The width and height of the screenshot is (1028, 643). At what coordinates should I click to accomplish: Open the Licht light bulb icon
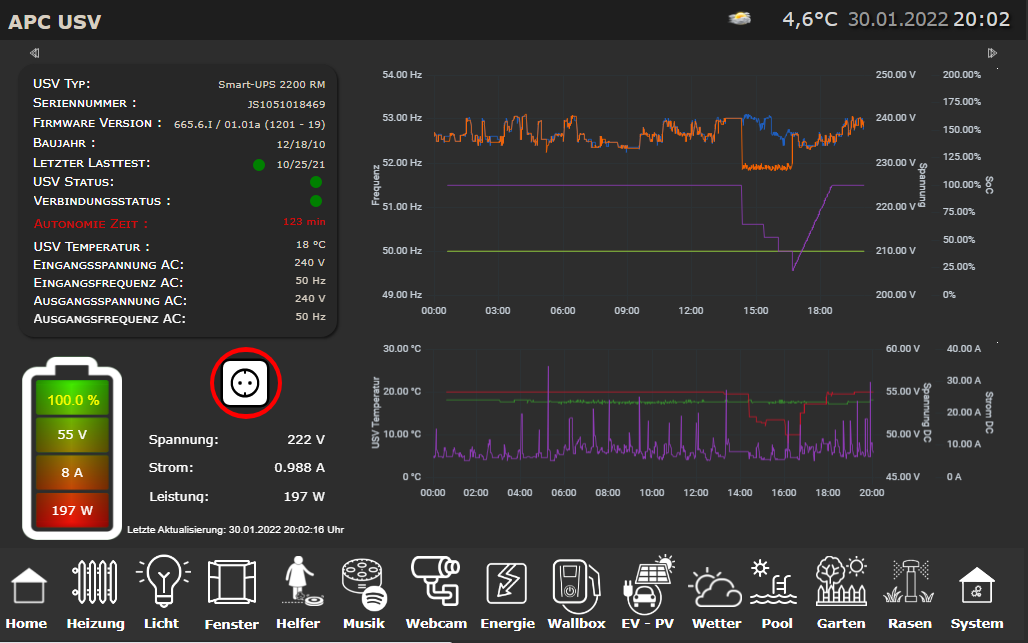163,581
